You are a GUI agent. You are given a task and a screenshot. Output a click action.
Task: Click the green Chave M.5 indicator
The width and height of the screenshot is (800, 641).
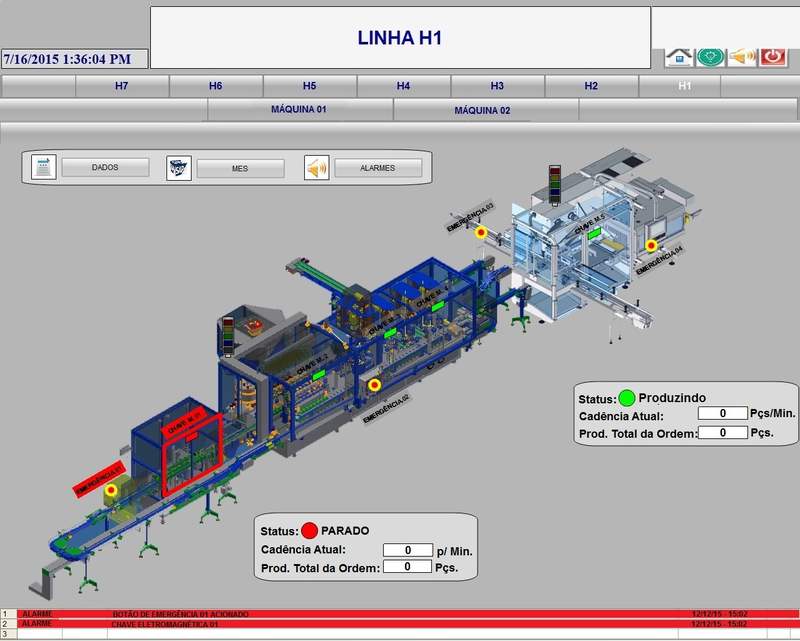594,234
